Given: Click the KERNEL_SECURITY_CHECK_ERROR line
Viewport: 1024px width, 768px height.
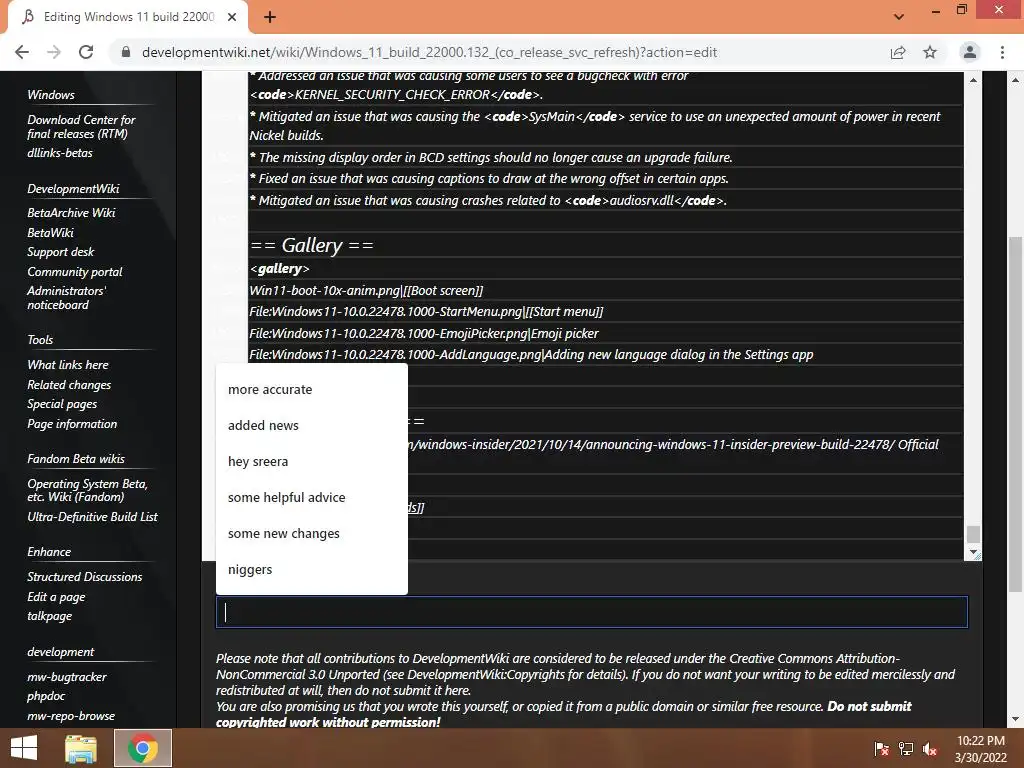Looking at the screenshot, I should coord(396,95).
